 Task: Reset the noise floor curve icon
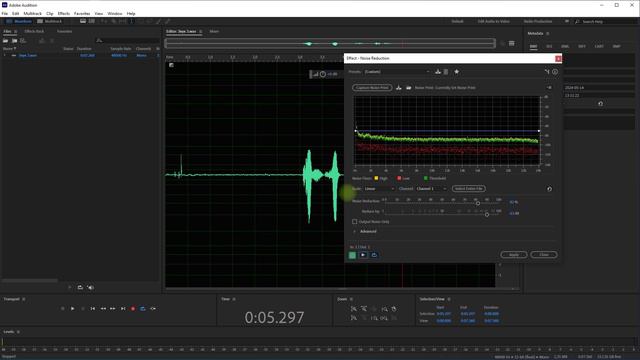549,189
